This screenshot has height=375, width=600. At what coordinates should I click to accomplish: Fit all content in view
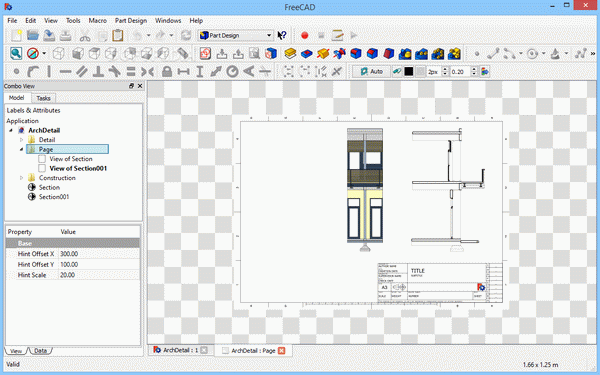pos(16,54)
